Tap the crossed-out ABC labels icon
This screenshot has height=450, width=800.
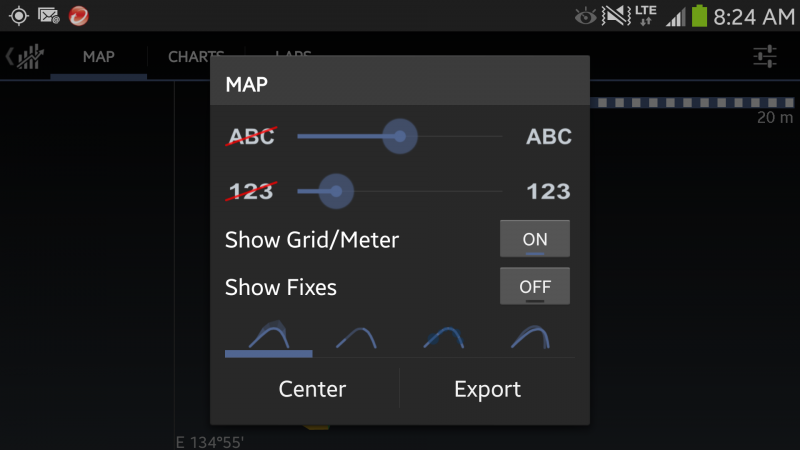[252, 136]
